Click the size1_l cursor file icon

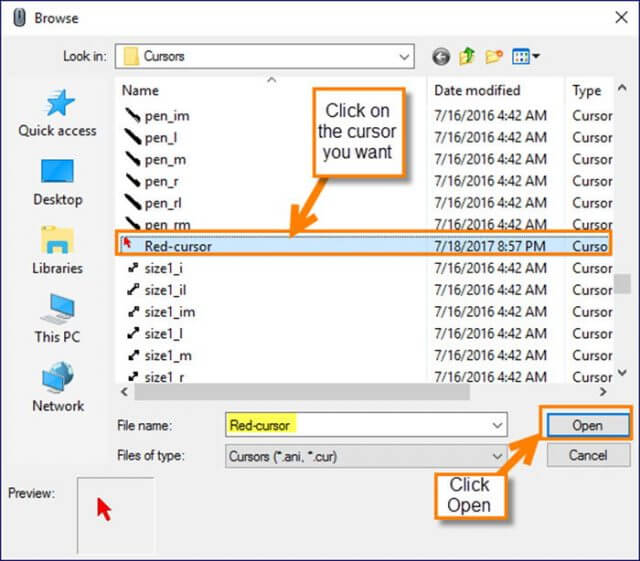click(133, 333)
